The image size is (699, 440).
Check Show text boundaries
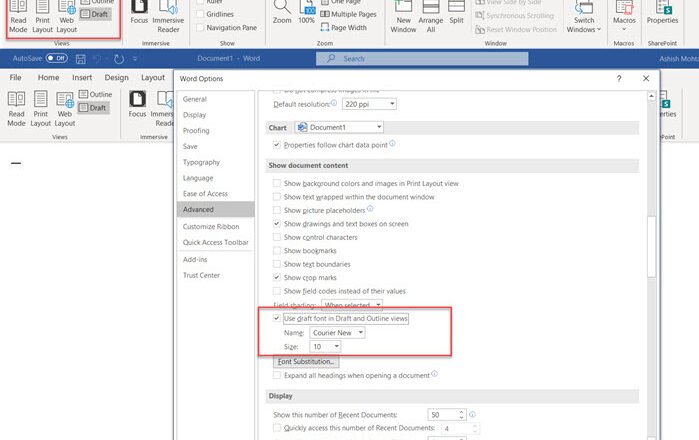(x=276, y=264)
